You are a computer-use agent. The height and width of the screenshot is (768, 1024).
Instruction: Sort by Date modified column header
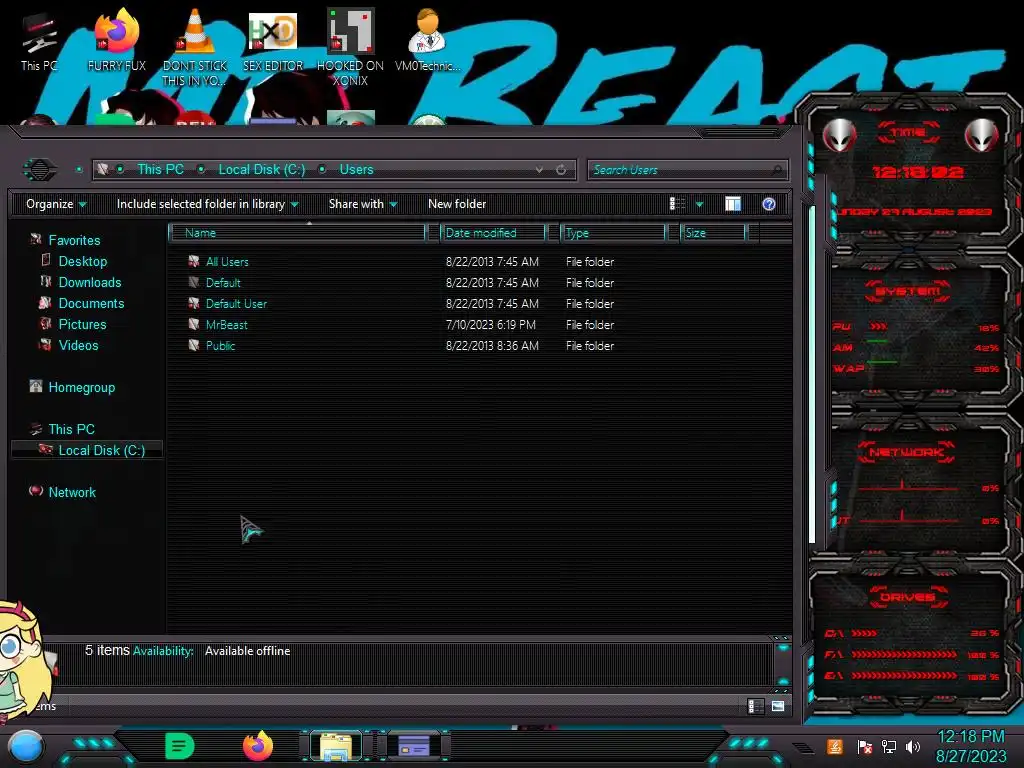click(x=493, y=233)
